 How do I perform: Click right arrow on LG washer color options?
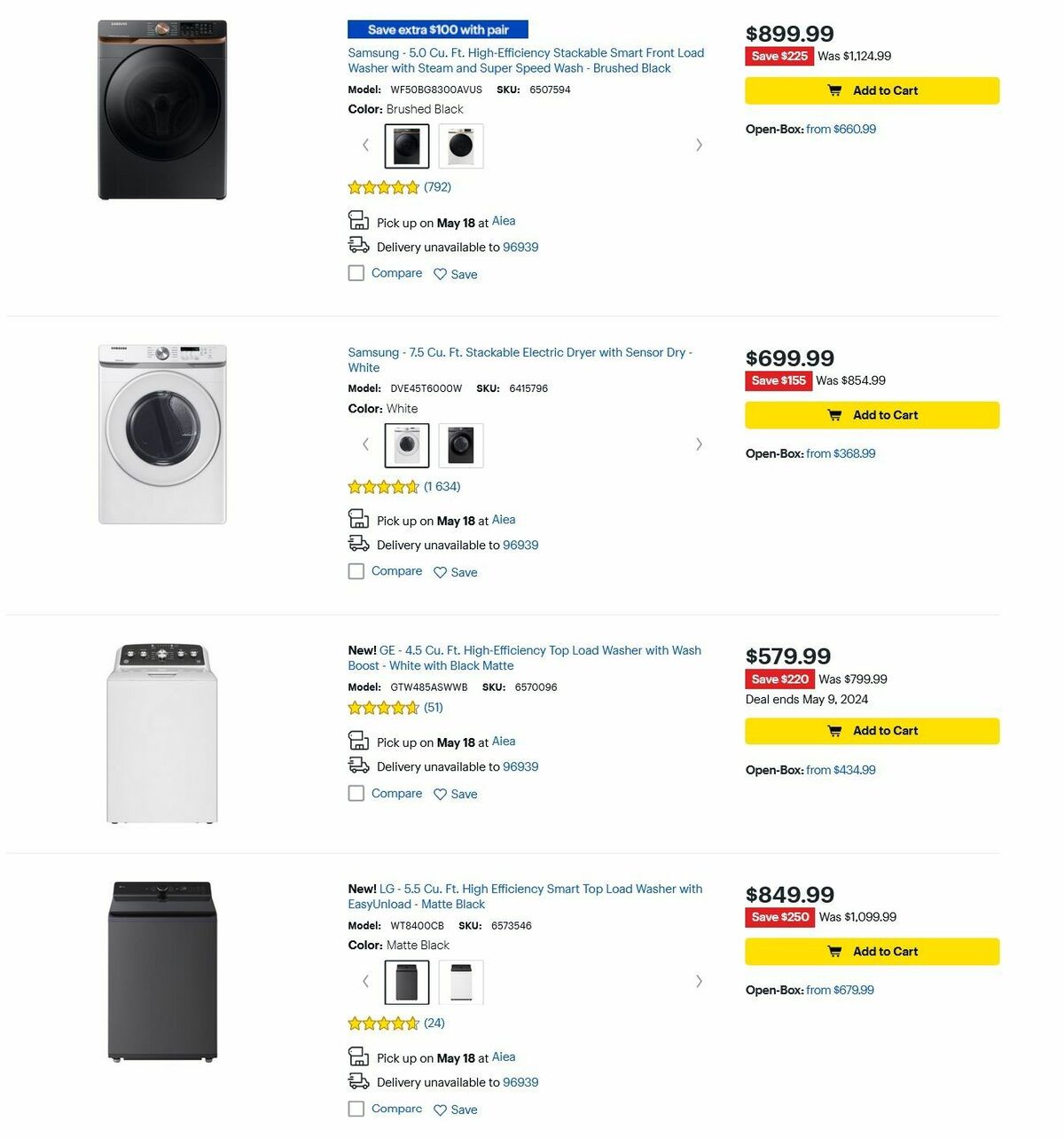(700, 981)
